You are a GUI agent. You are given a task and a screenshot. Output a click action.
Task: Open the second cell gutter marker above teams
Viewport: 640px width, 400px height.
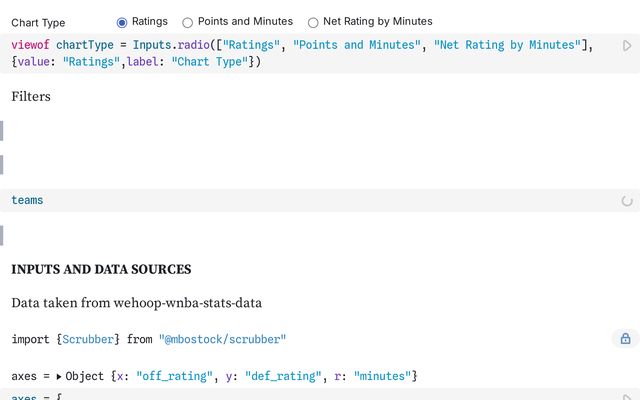(x=2, y=165)
